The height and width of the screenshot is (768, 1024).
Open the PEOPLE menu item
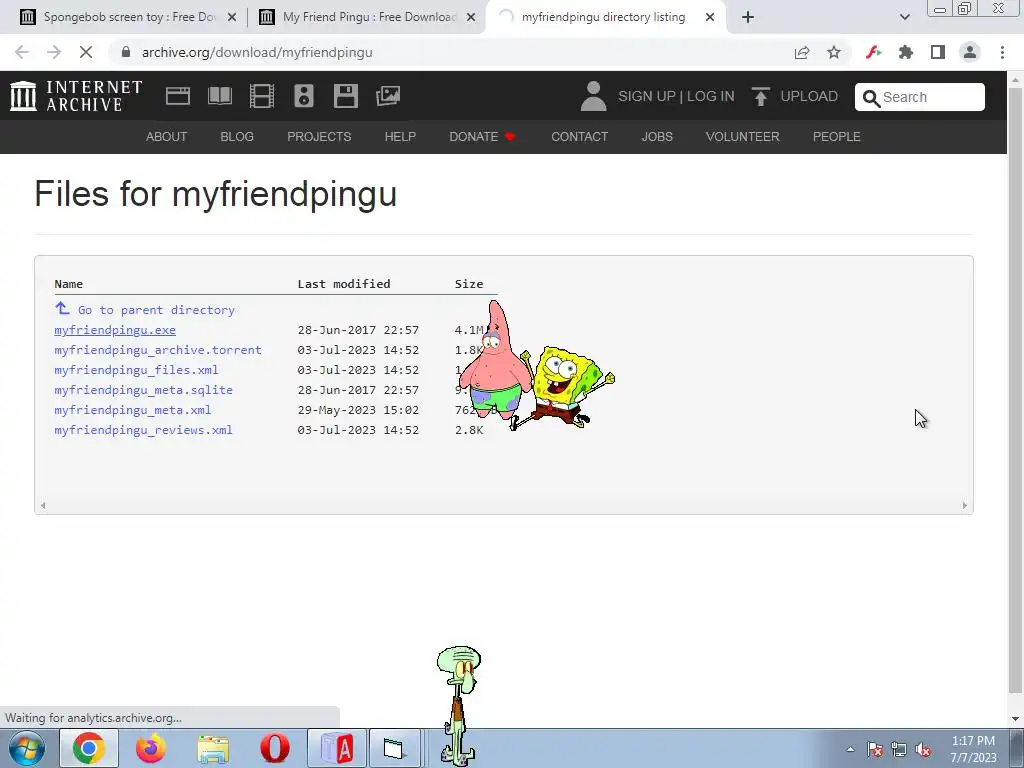tap(837, 136)
